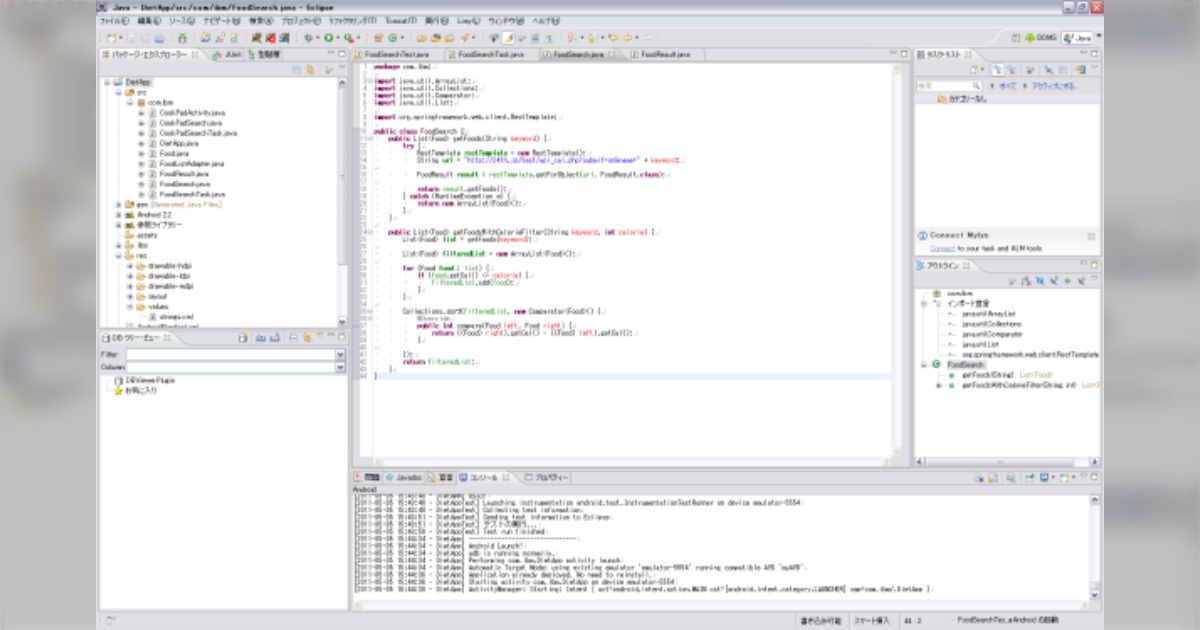Click the green Run button in toolbar

[x=328, y=38]
